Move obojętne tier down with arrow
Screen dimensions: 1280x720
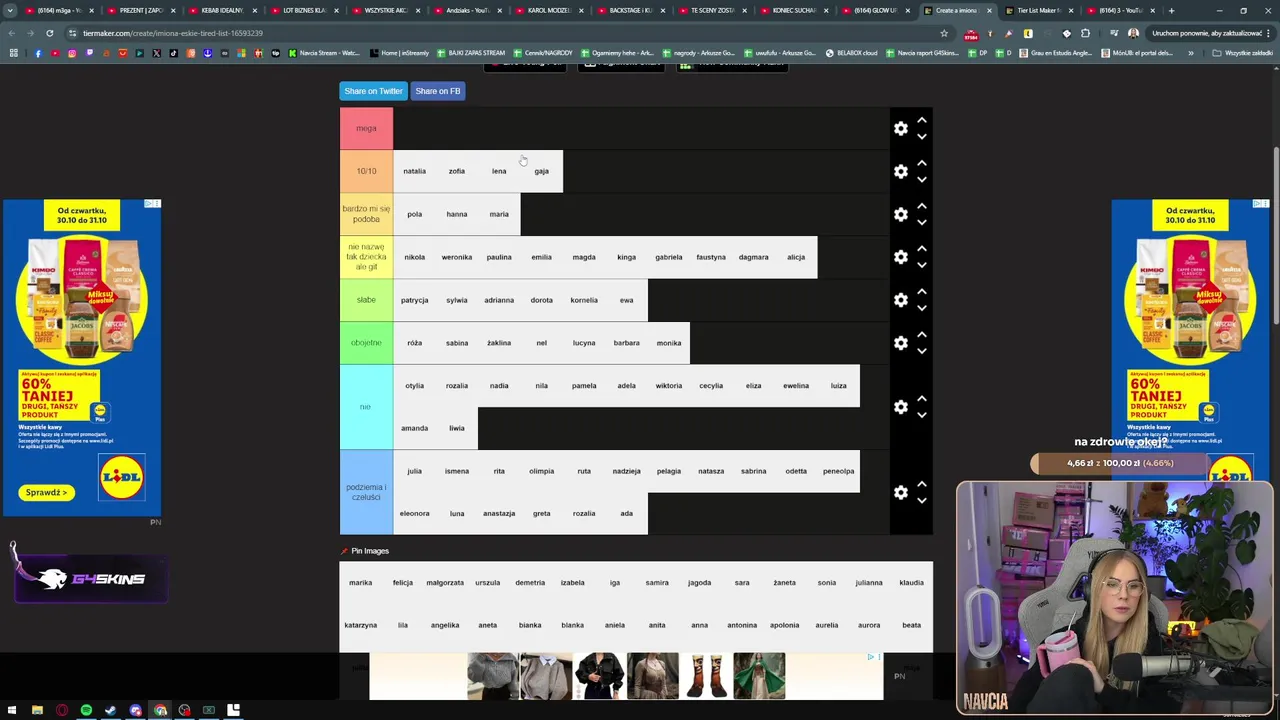pyautogui.click(x=922, y=351)
